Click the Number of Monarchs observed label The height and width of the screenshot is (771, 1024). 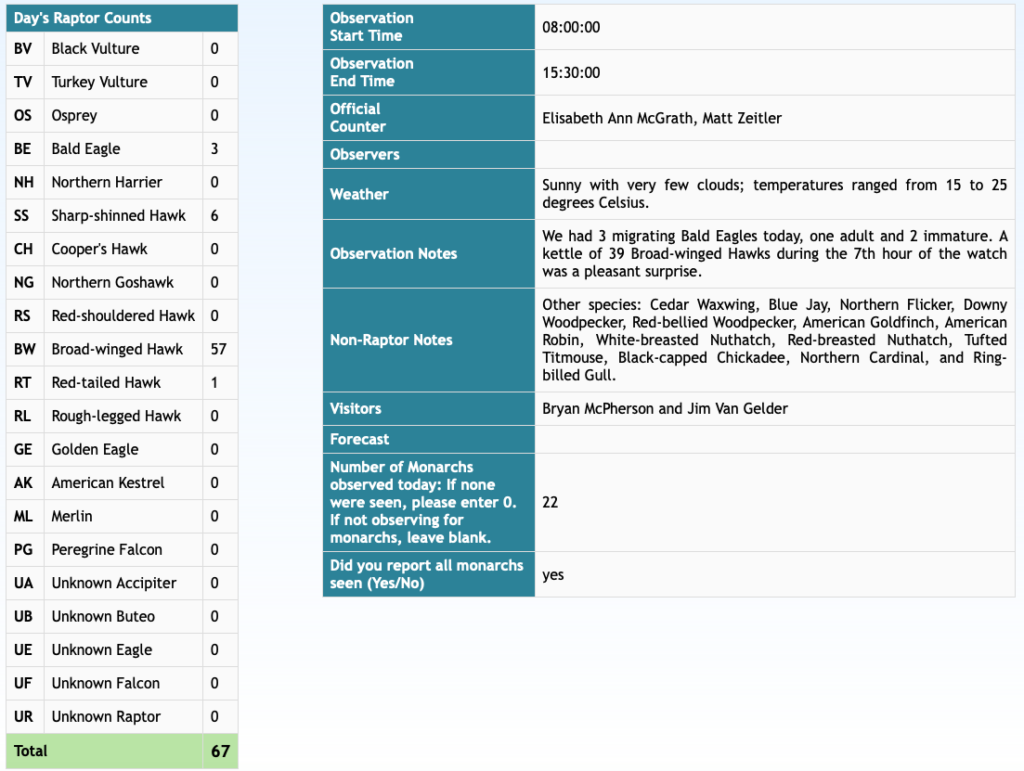tap(423, 502)
